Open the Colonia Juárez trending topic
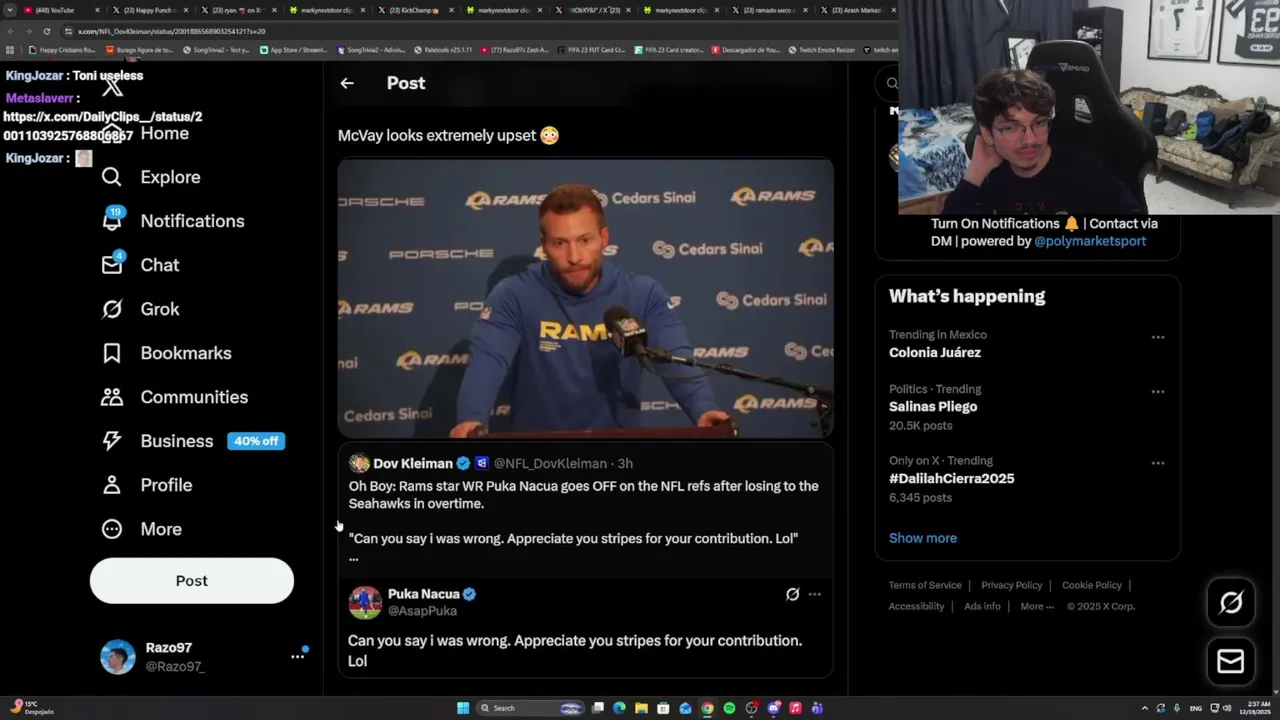Viewport: 1280px width, 720px height. (x=935, y=352)
